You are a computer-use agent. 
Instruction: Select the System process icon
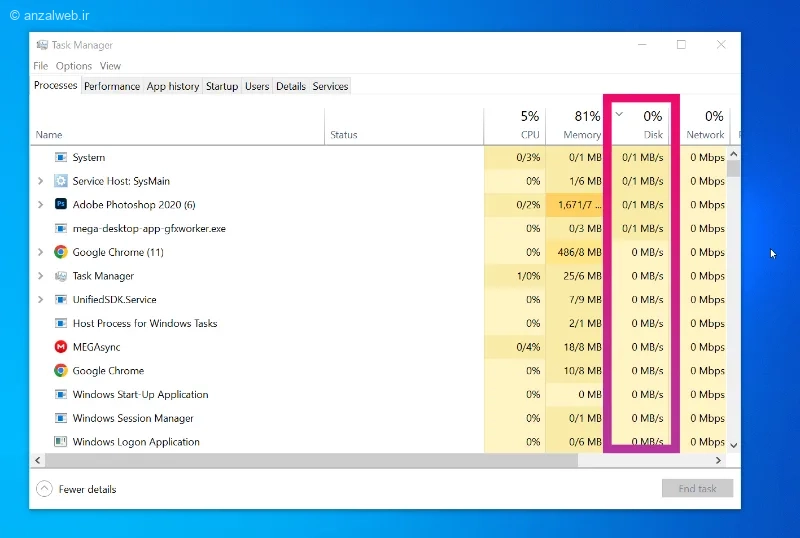pyautogui.click(x=61, y=157)
